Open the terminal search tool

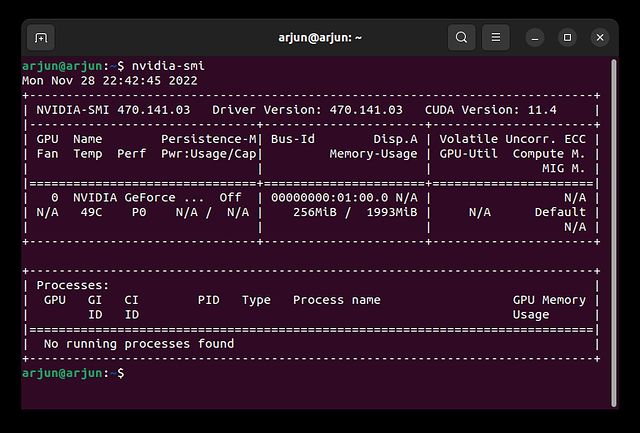click(x=461, y=38)
